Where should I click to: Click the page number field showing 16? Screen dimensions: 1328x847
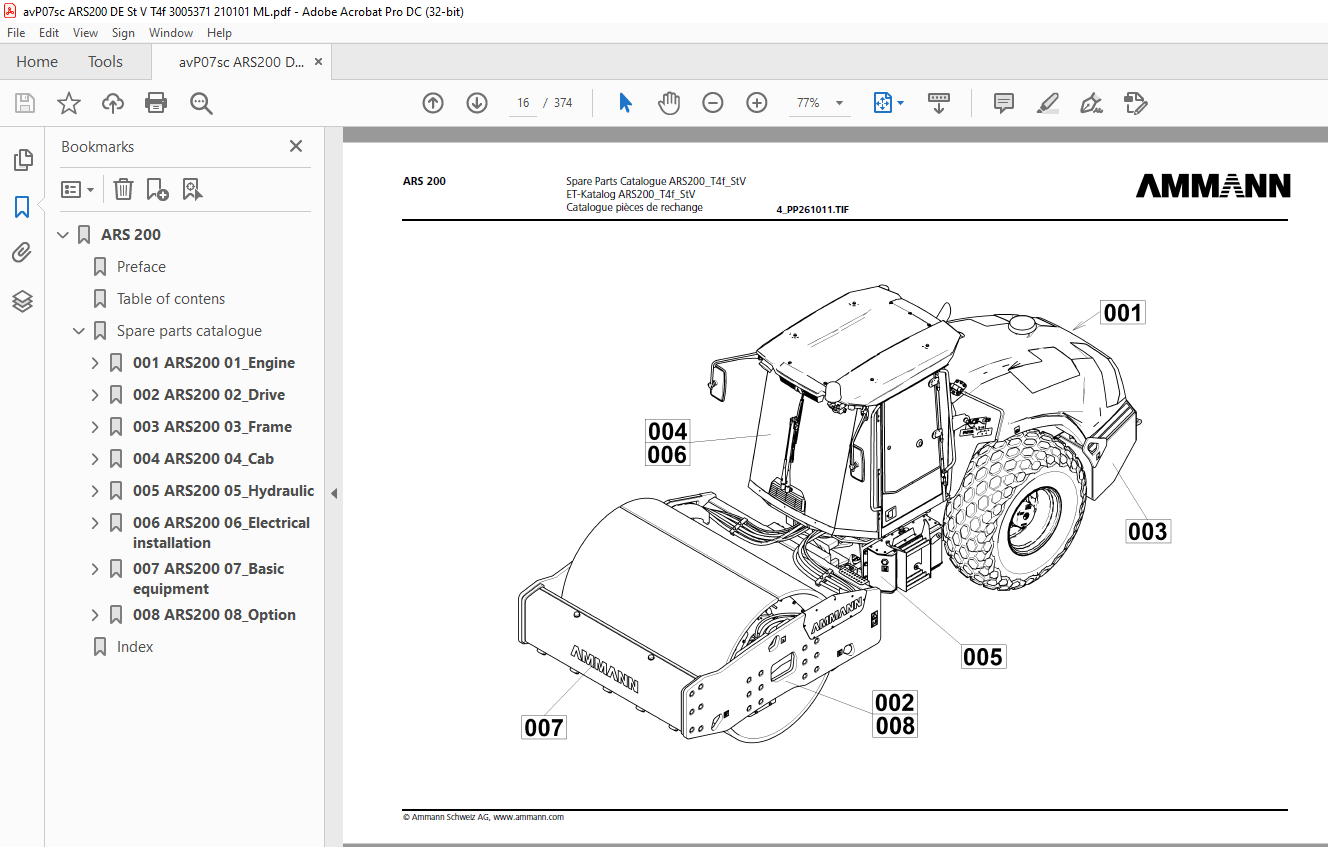coord(523,103)
